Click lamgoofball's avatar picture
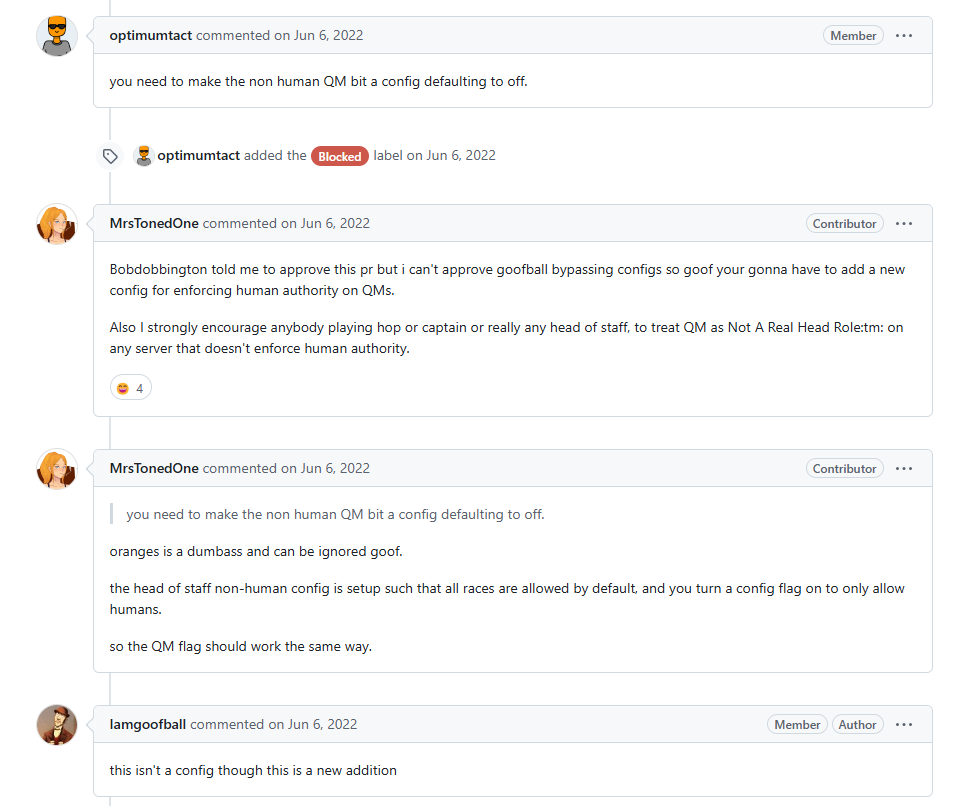Screen dimensions: 968x806 (57, 725)
